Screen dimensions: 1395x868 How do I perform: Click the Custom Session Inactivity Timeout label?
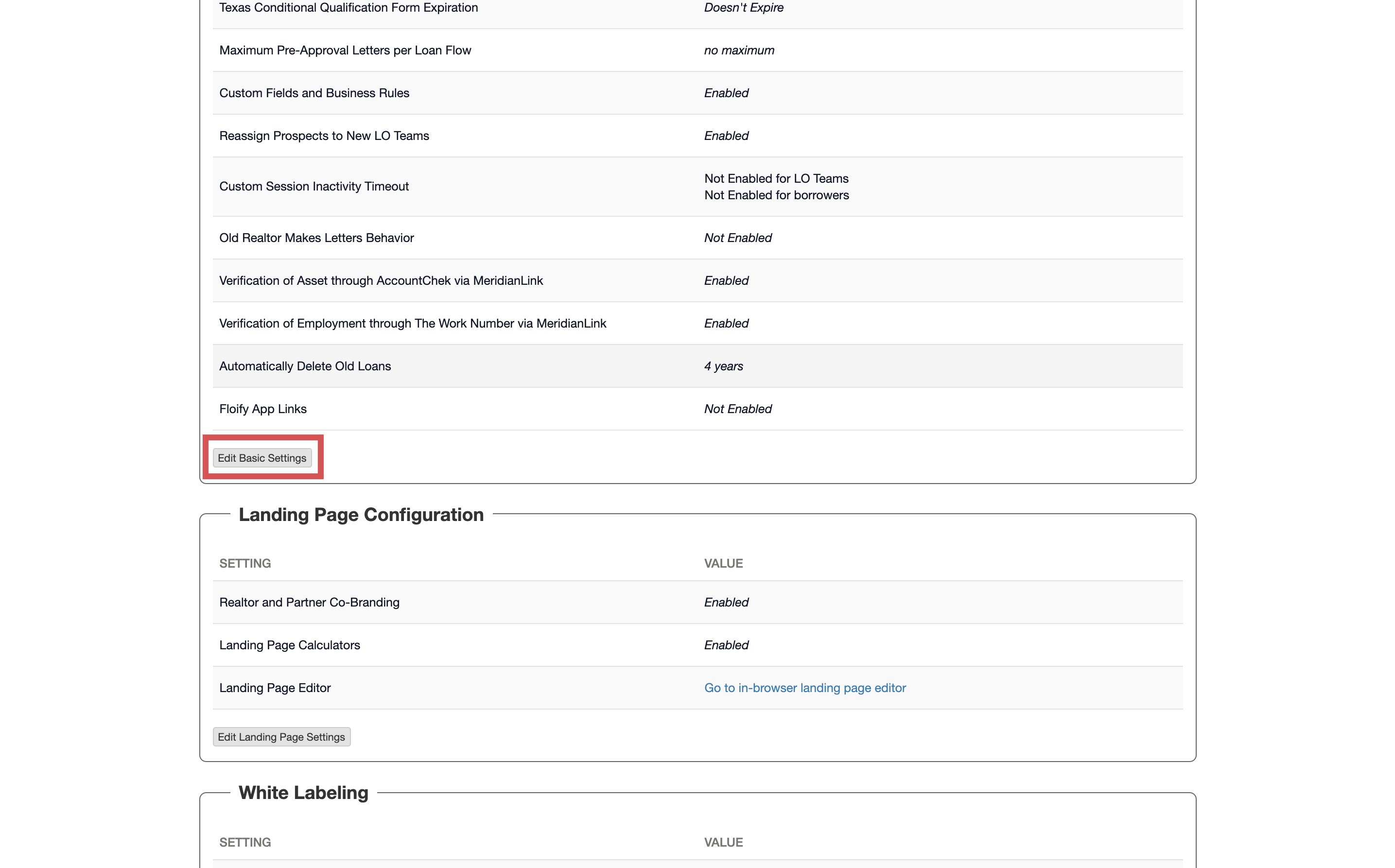(x=314, y=187)
